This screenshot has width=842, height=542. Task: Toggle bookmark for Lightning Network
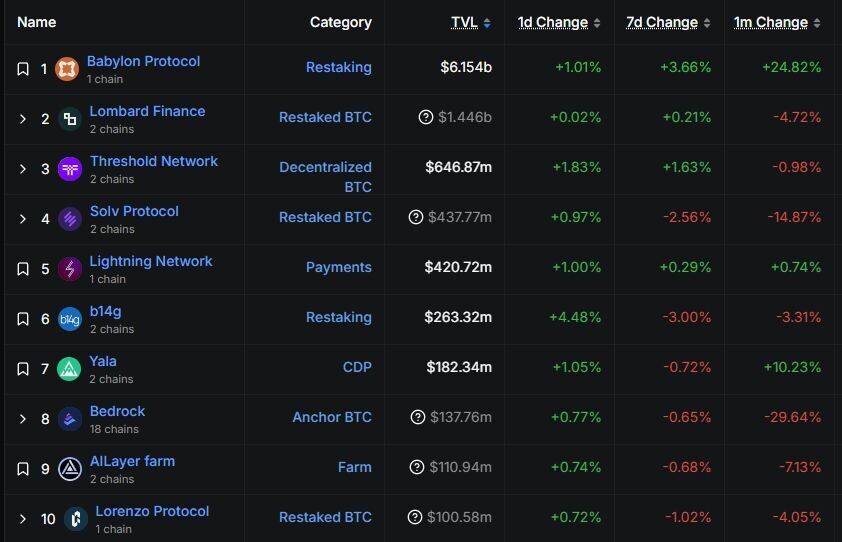tap(23, 269)
